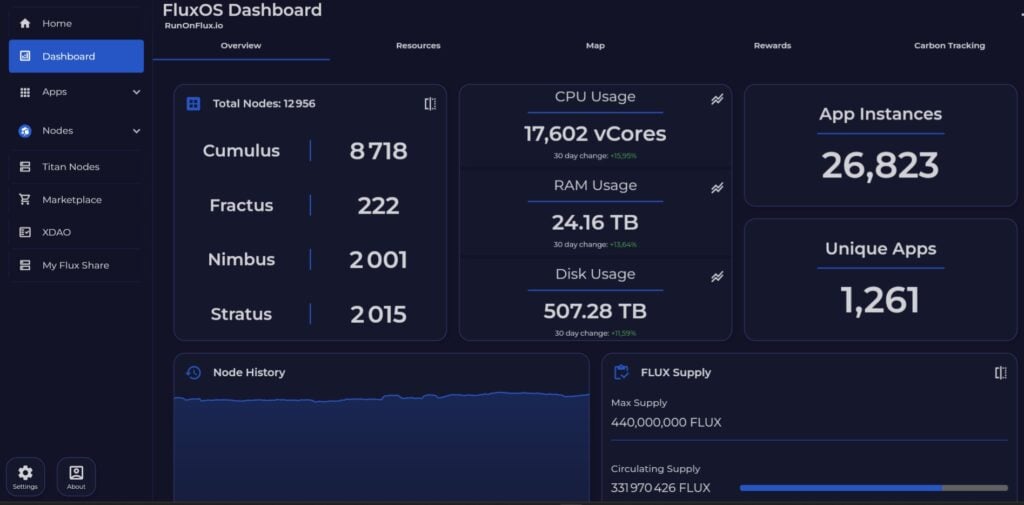1024x505 pixels.
Task: Click the Marketplace cart icon
Action: pyautogui.click(x=25, y=200)
